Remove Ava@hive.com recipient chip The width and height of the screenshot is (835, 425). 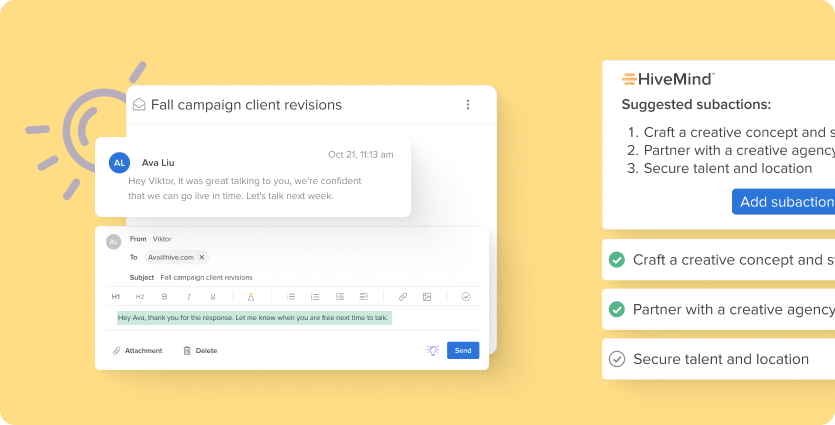point(202,257)
